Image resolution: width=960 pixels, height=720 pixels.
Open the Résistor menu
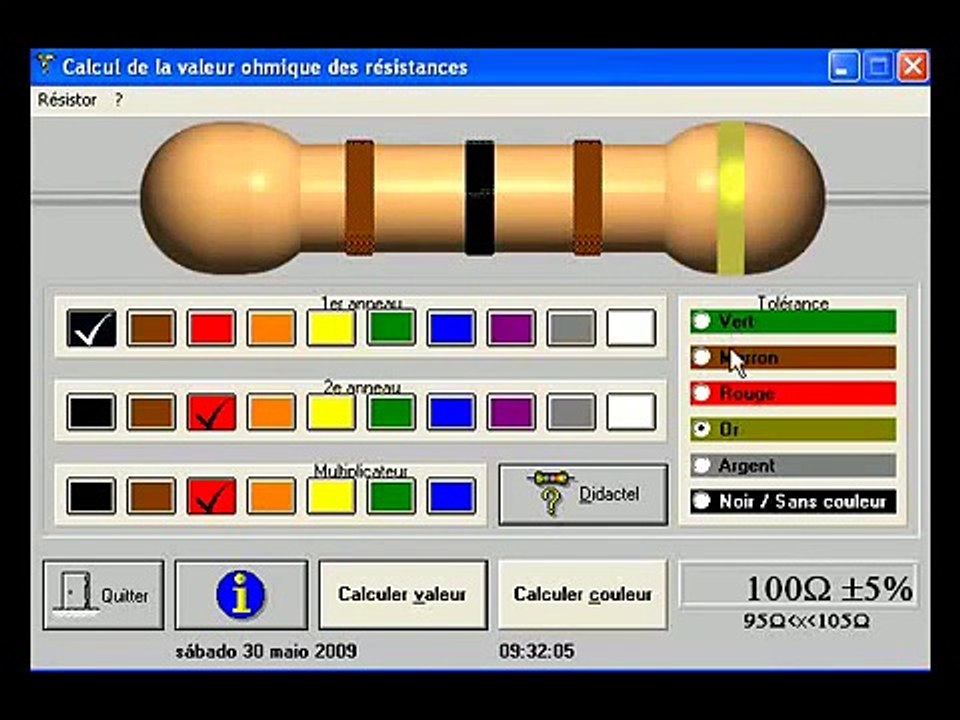[67, 100]
